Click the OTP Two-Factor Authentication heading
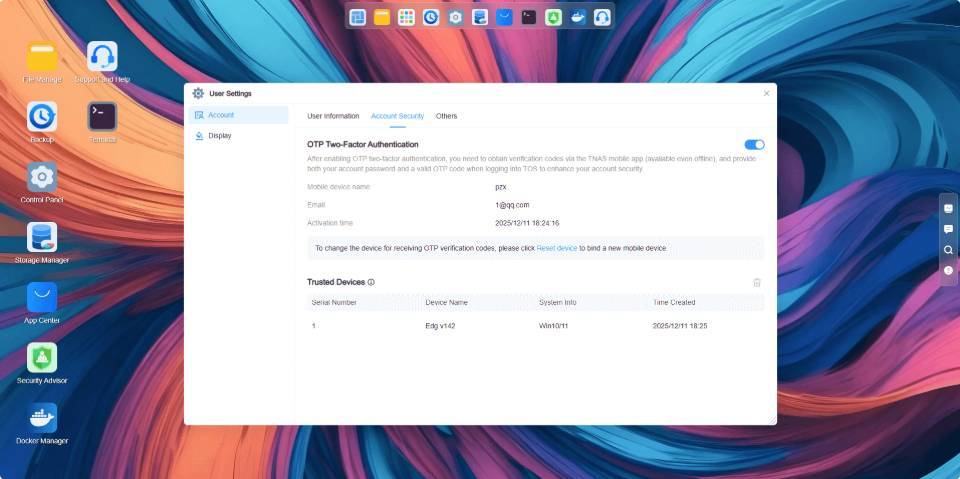 362,145
